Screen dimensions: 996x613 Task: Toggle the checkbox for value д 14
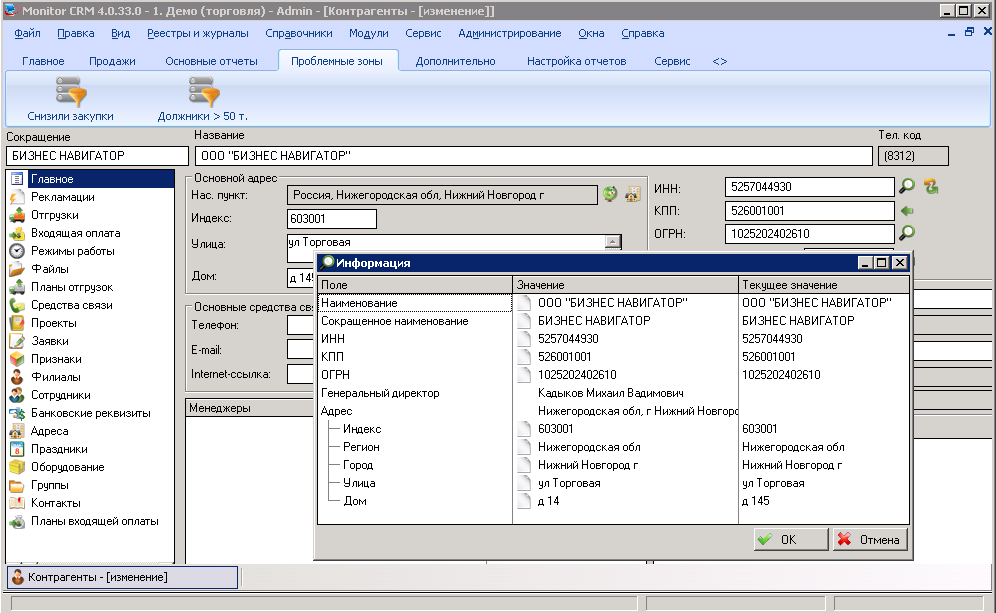tap(524, 501)
